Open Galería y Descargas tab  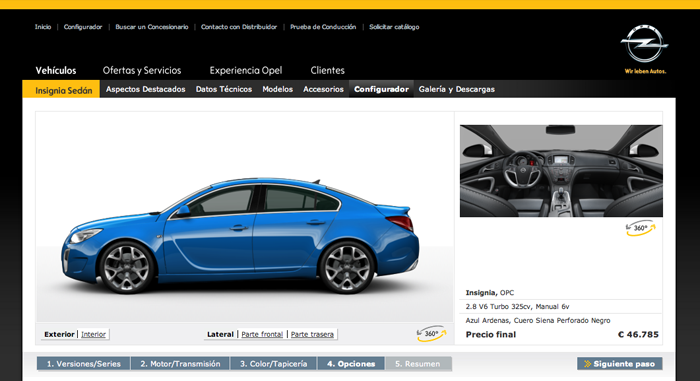pyautogui.click(x=457, y=89)
